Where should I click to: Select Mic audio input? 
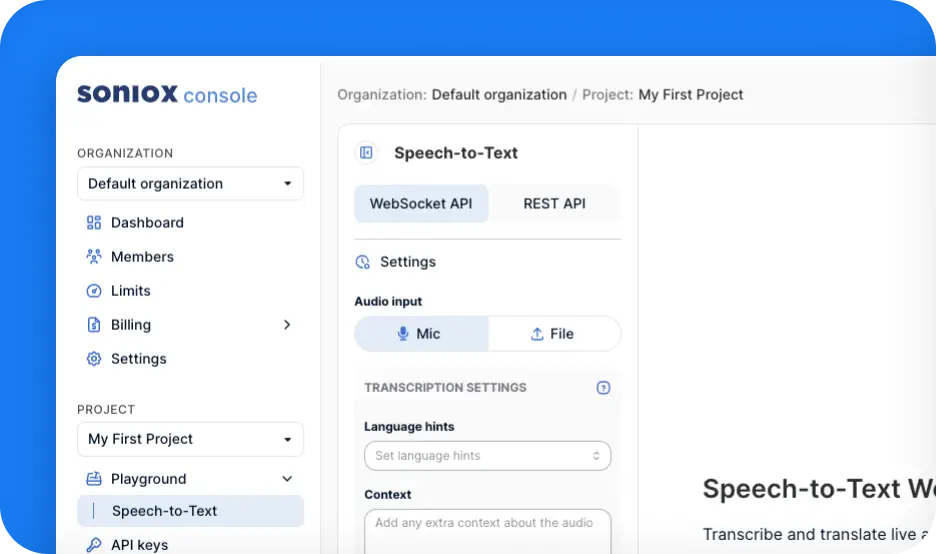coord(421,334)
